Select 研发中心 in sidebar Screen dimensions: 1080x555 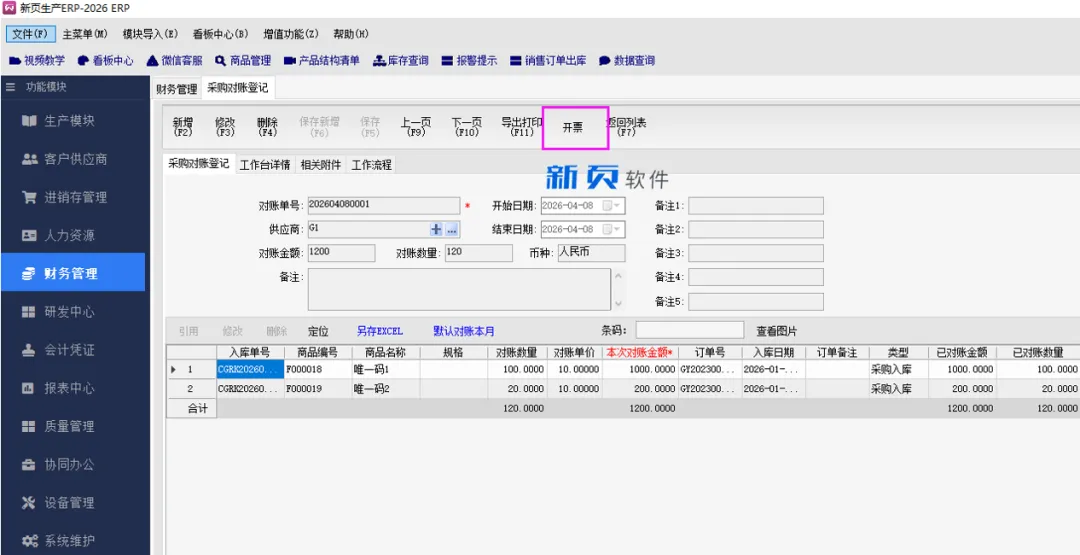72,312
